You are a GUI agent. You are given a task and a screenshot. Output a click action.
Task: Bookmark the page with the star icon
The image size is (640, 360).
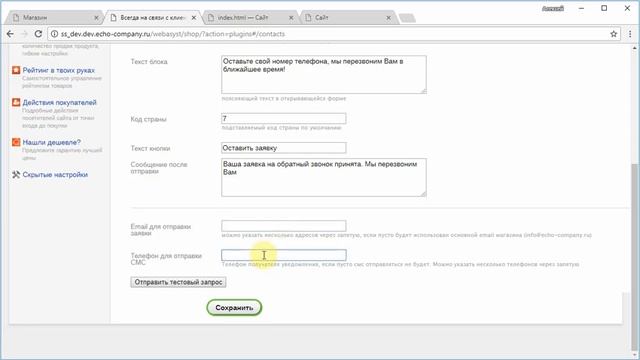613,34
